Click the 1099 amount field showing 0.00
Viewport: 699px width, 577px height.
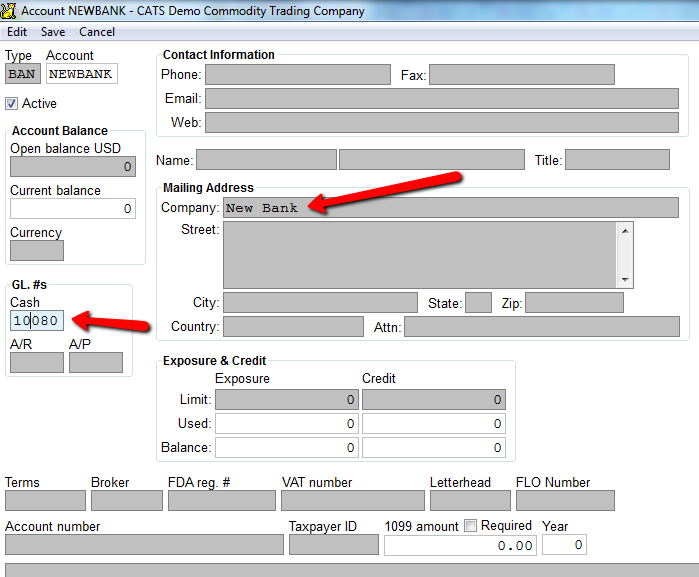461,545
